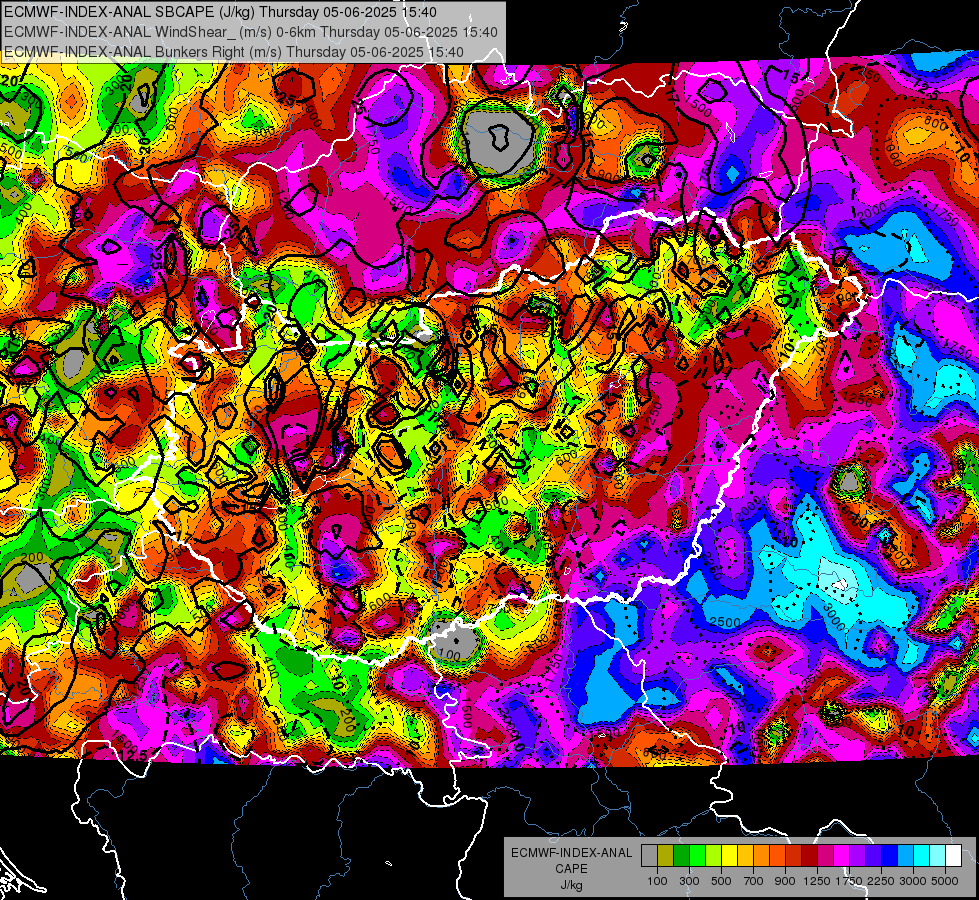Select the olive legend color swatch
979x900 pixels.
tap(666, 856)
